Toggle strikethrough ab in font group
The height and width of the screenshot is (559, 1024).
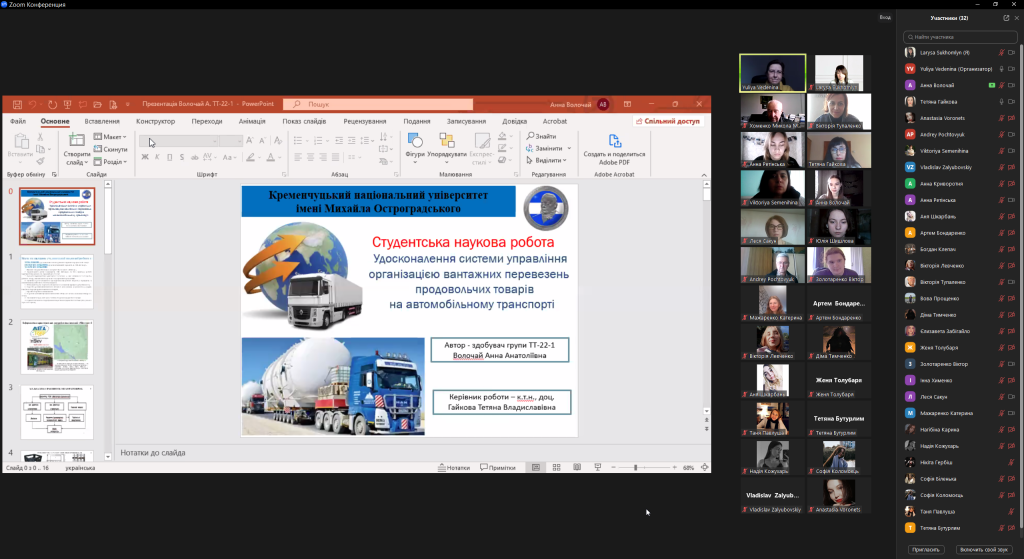coord(195,157)
